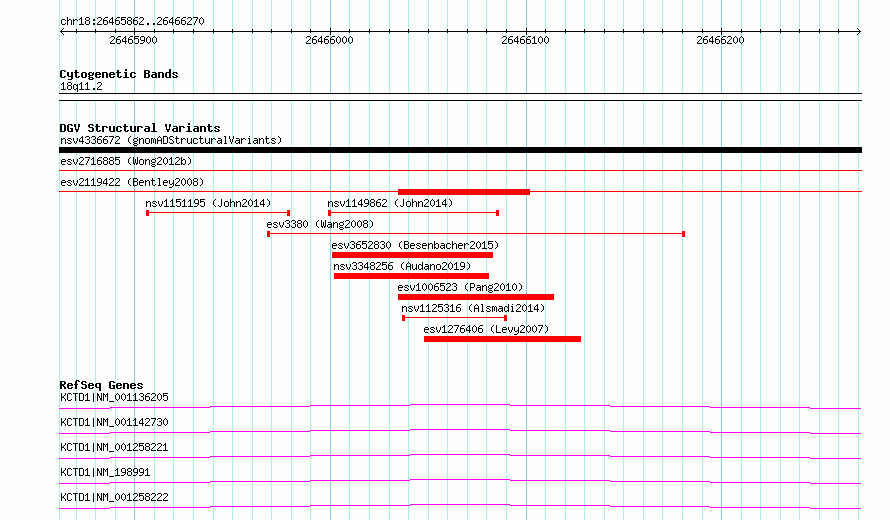Viewport: 890px width, 520px height.
Task: Open variant esv1006523 (Pang2010) label
Action: pos(460,287)
